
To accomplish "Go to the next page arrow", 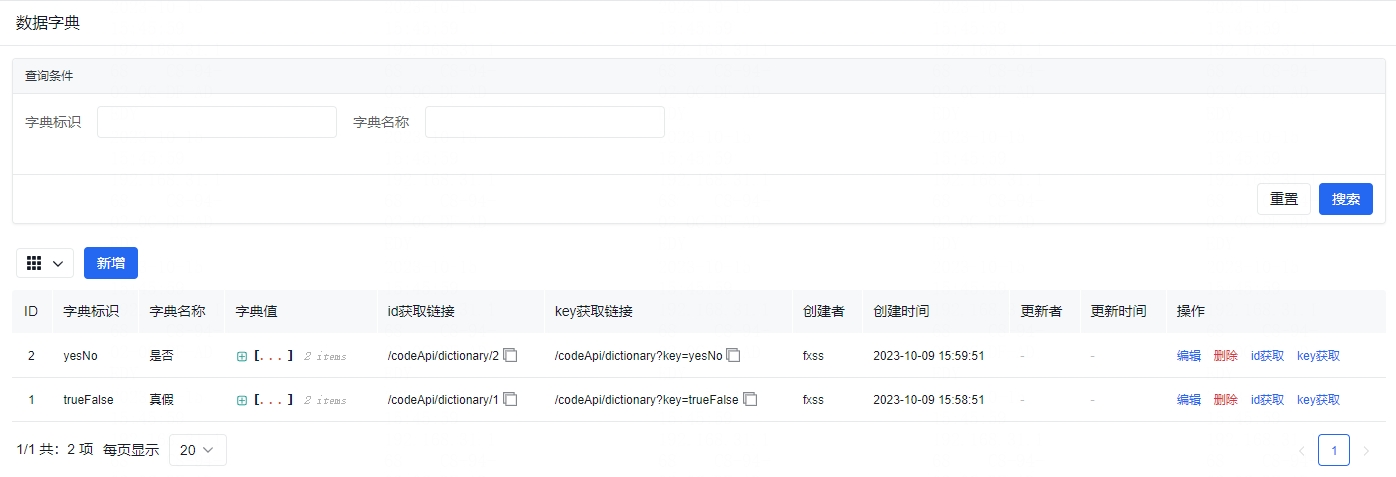I will [1366, 451].
